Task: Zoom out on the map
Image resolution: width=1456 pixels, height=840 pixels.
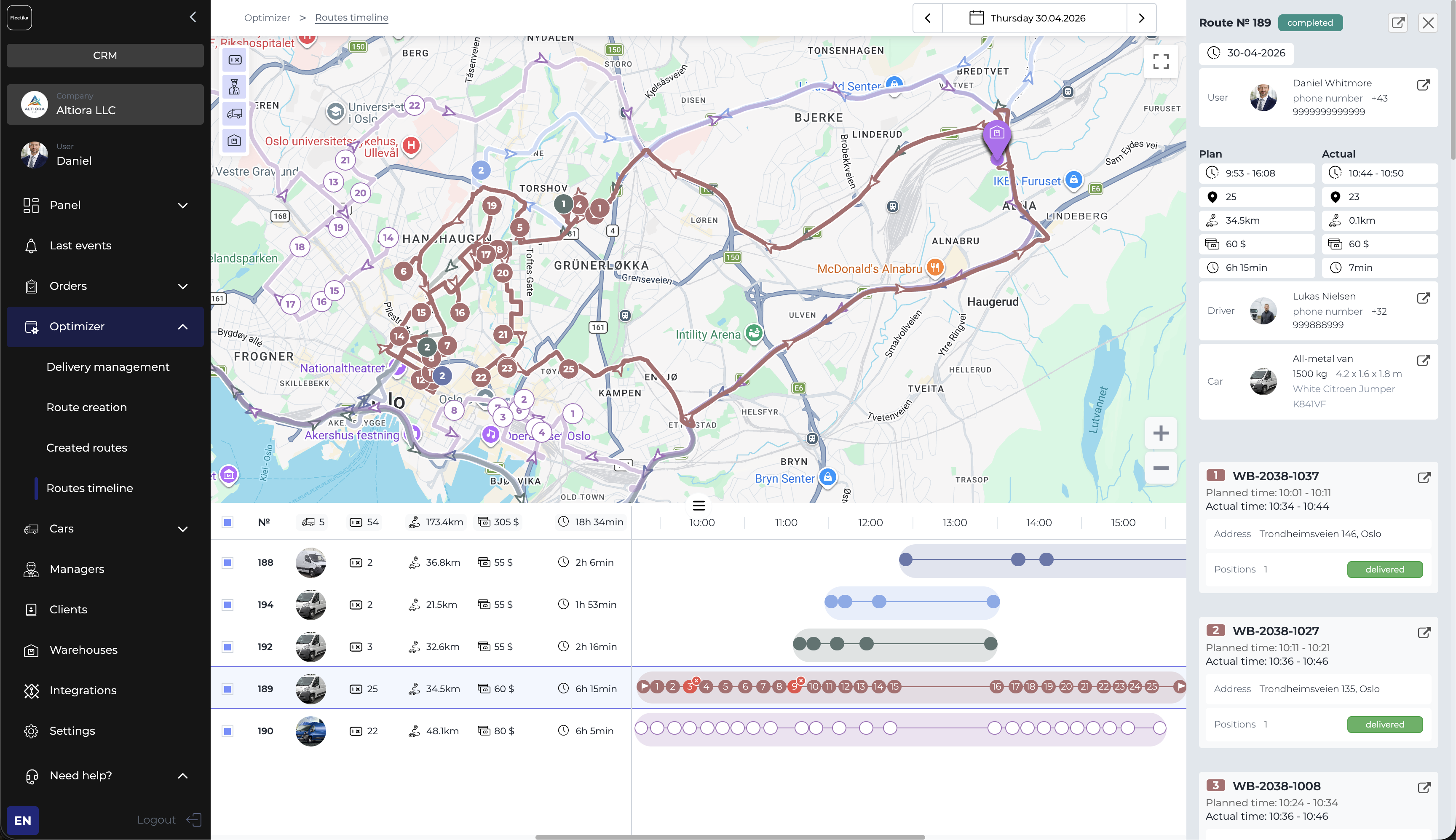Action: pyautogui.click(x=1161, y=468)
